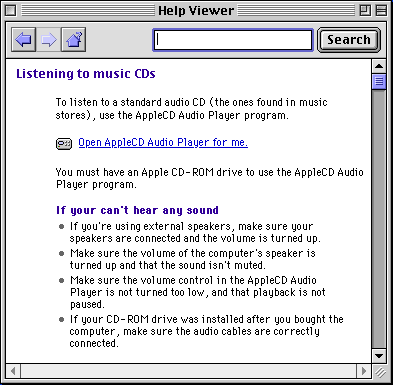The height and width of the screenshot is (385, 393).
Task: Click bullet about AppleCD Audio Player volume control
Action: click(x=198, y=292)
